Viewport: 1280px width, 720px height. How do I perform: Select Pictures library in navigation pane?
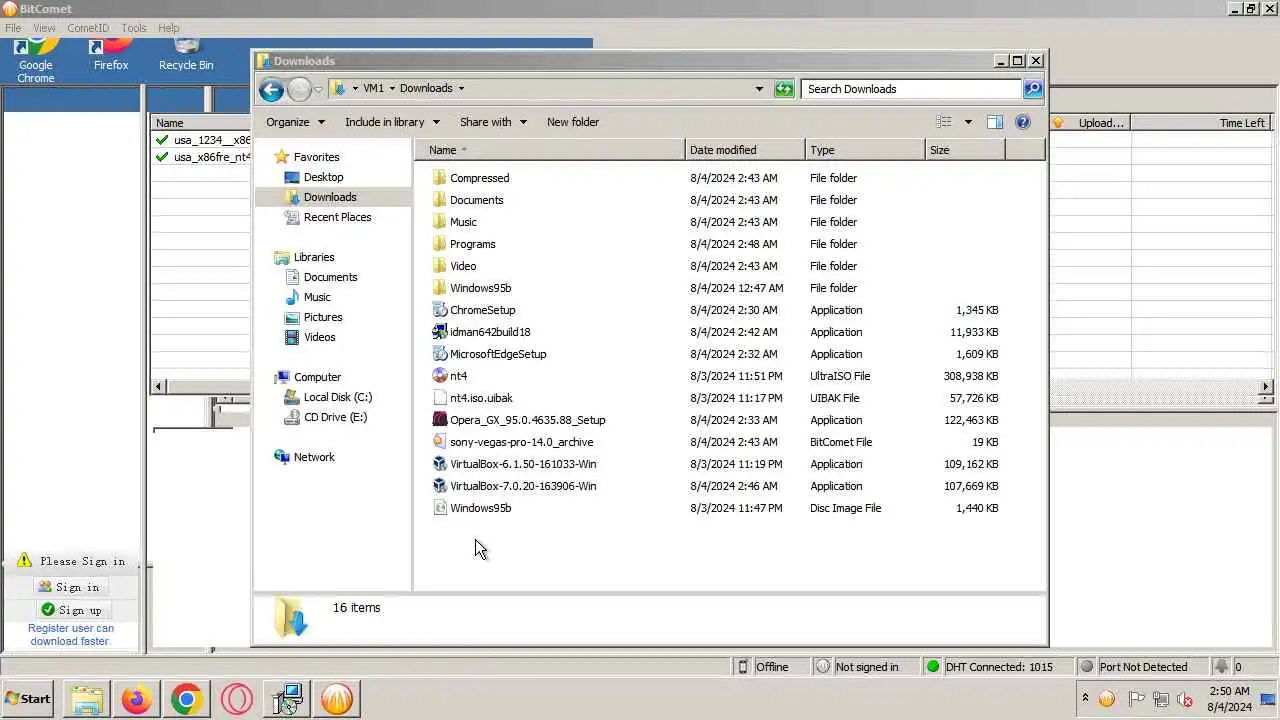323,317
